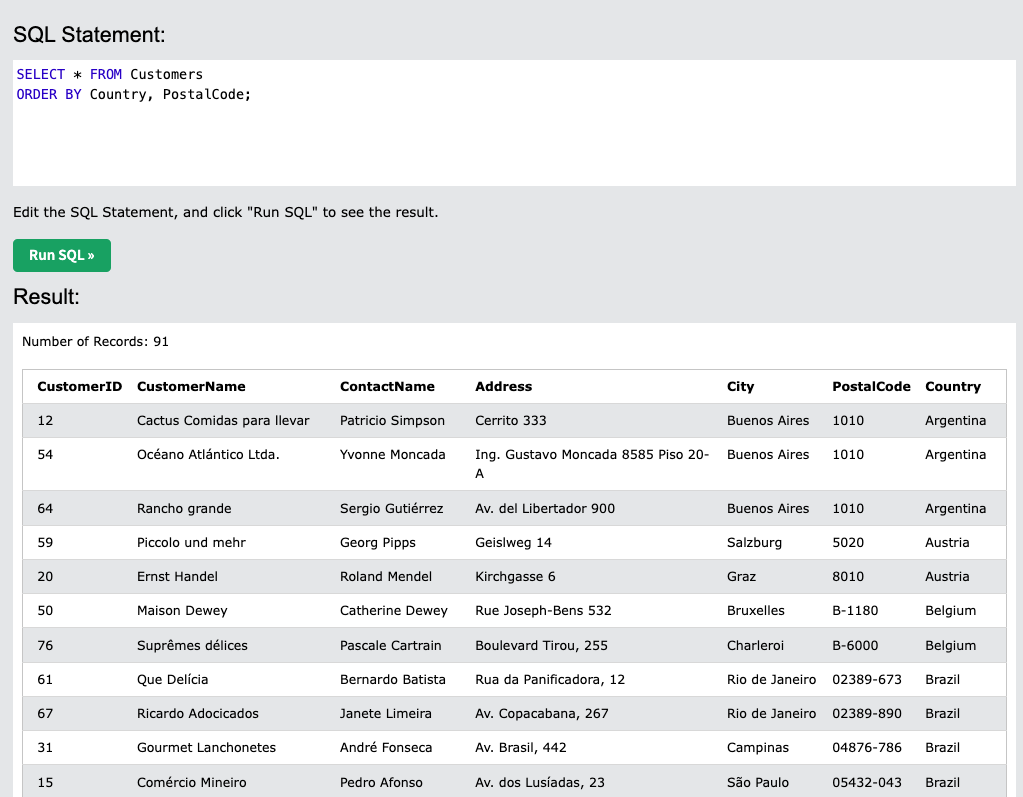Click the Run SQL button
This screenshot has height=797, width=1023.
(62, 255)
